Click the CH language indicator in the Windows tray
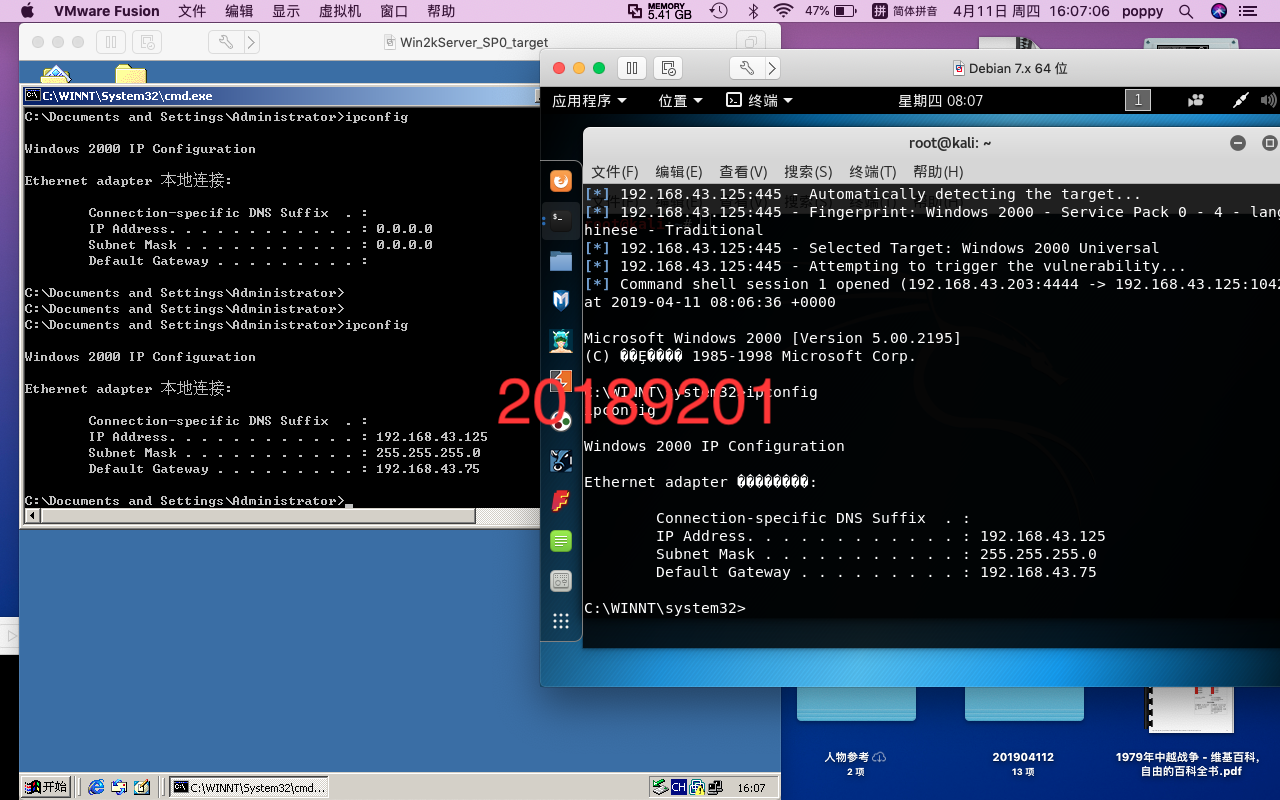This screenshot has height=800, width=1280. coord(679,787)
